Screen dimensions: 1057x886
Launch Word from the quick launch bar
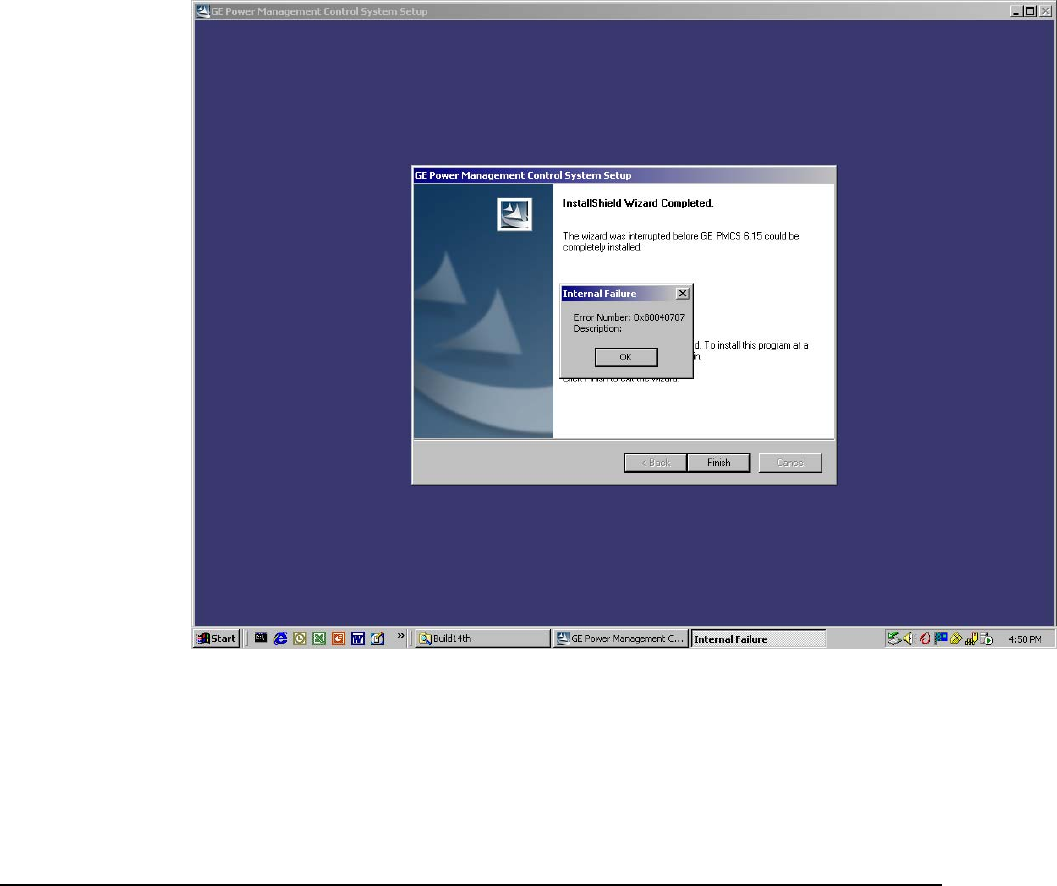coord(358,639)
